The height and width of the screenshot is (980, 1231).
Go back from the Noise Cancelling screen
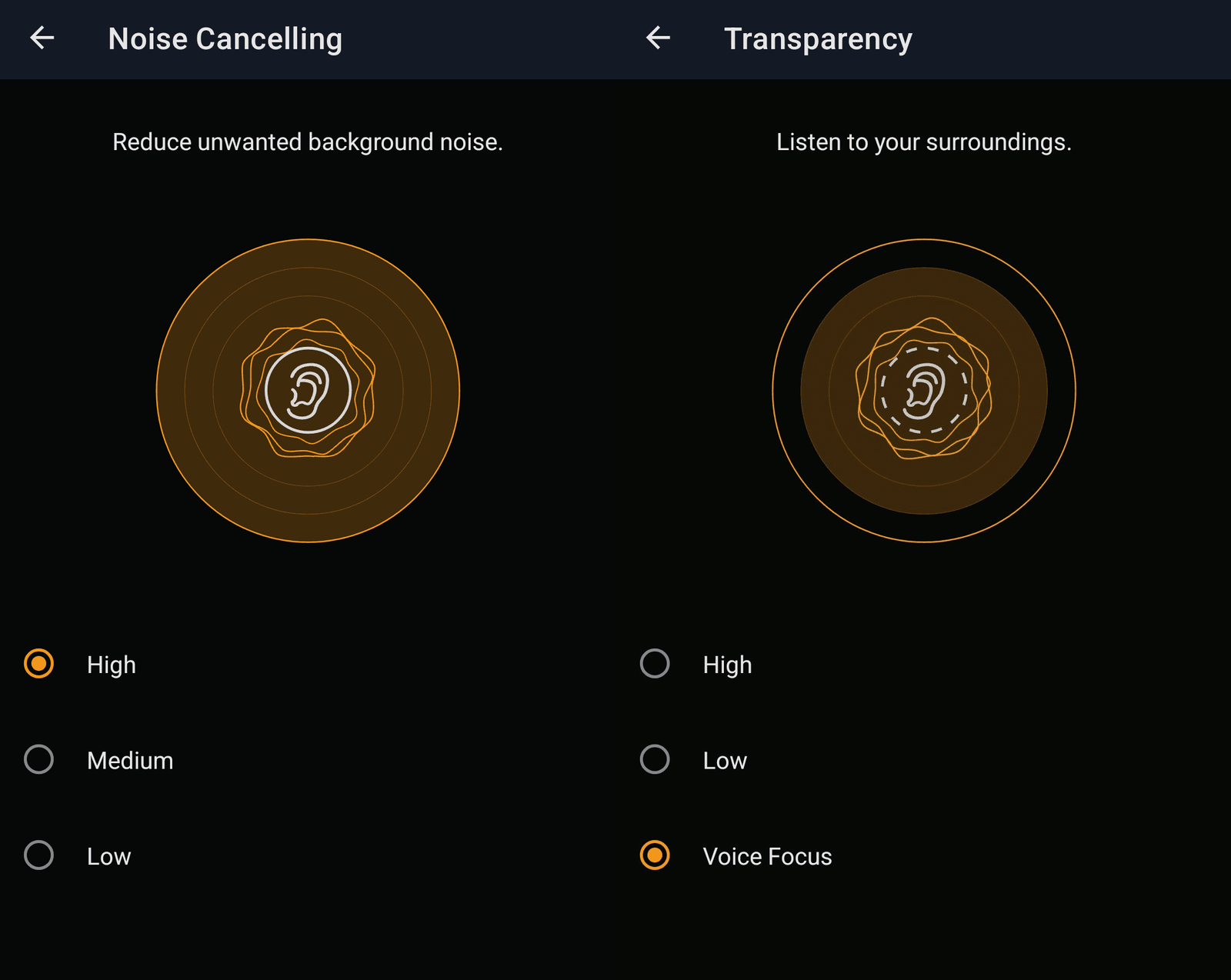coord(42,38)
